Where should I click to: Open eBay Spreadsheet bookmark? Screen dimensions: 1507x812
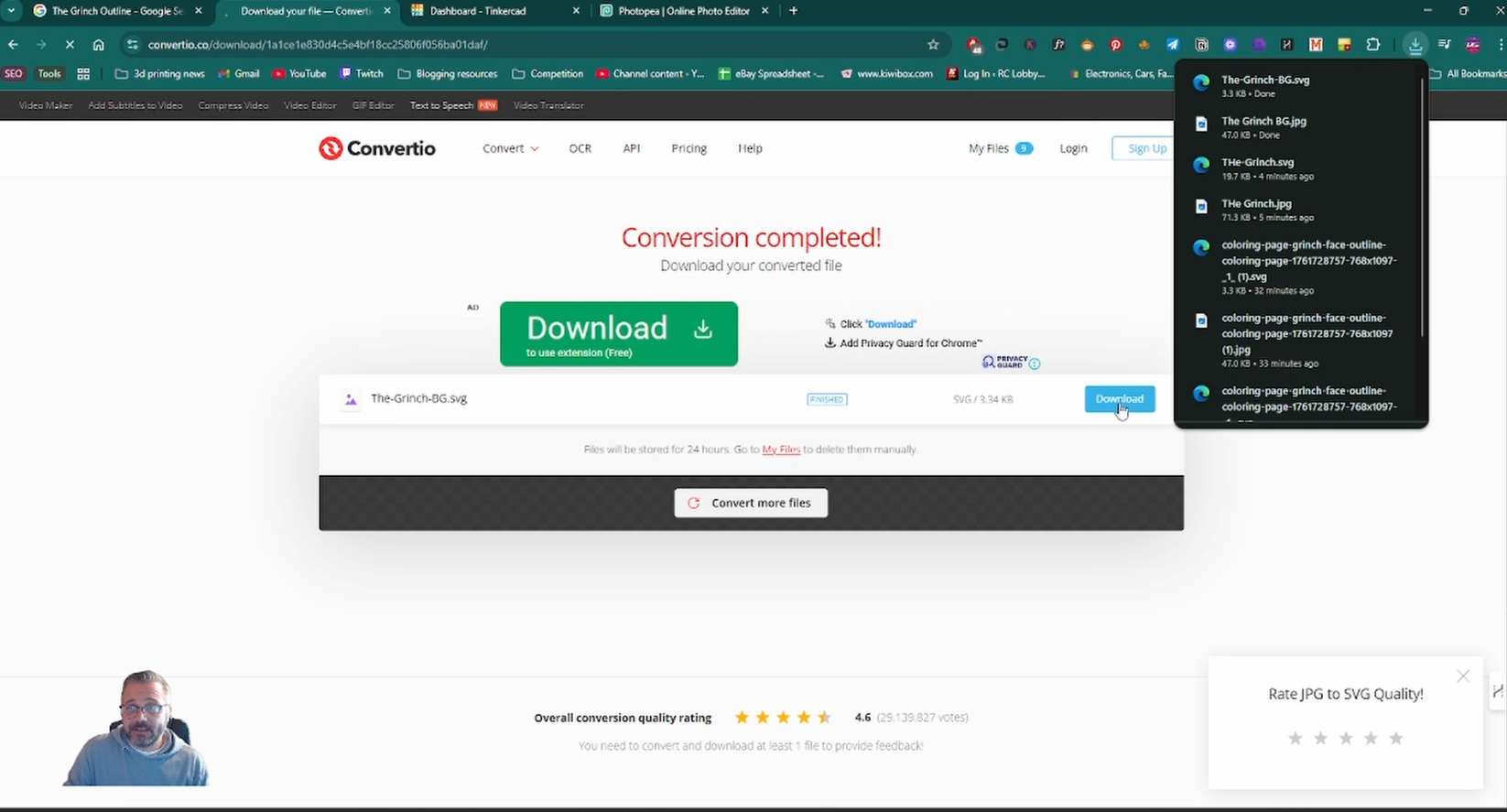771,73
